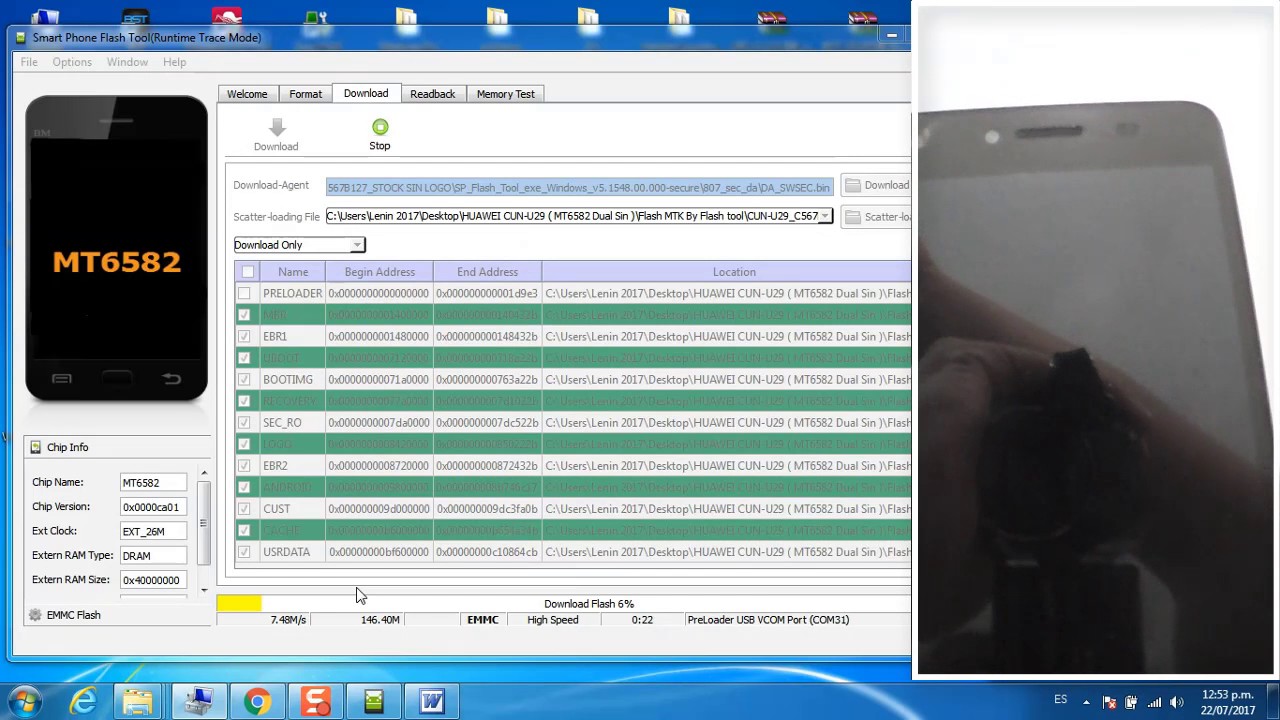Switch to the Welcome tab
Viewport: 1280px width, 720px height.
(x=247, y=94)
